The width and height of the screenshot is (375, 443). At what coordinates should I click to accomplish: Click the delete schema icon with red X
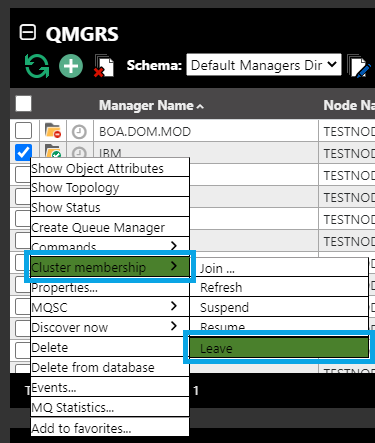104,66
